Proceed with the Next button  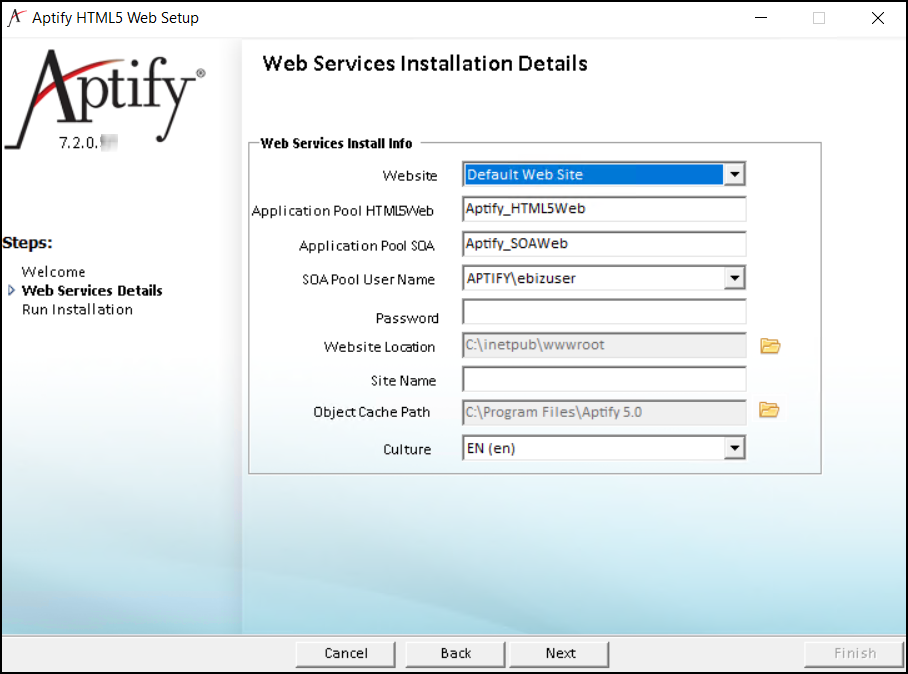[560, 653]
